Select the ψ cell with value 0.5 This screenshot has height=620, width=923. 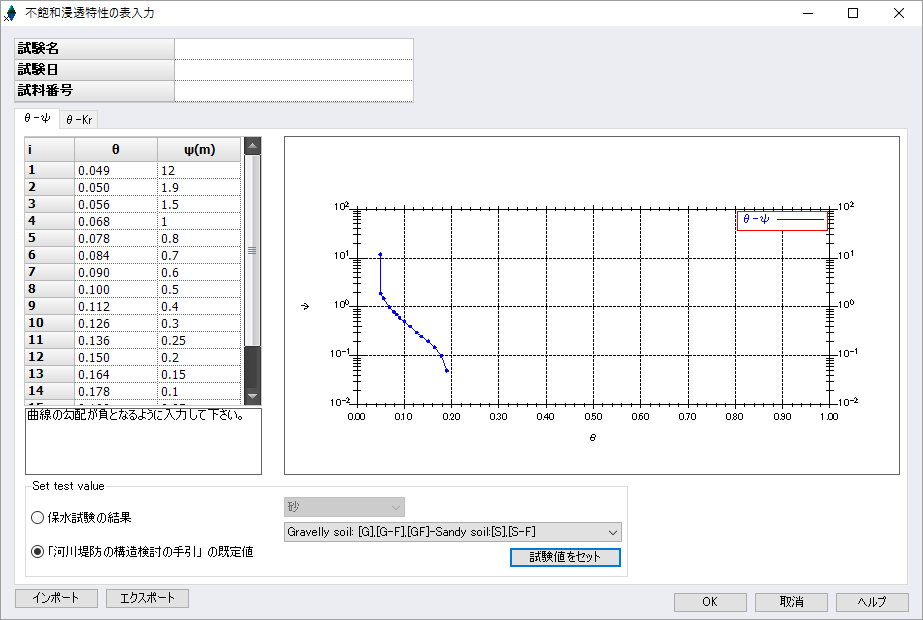(x=199, y=290)
